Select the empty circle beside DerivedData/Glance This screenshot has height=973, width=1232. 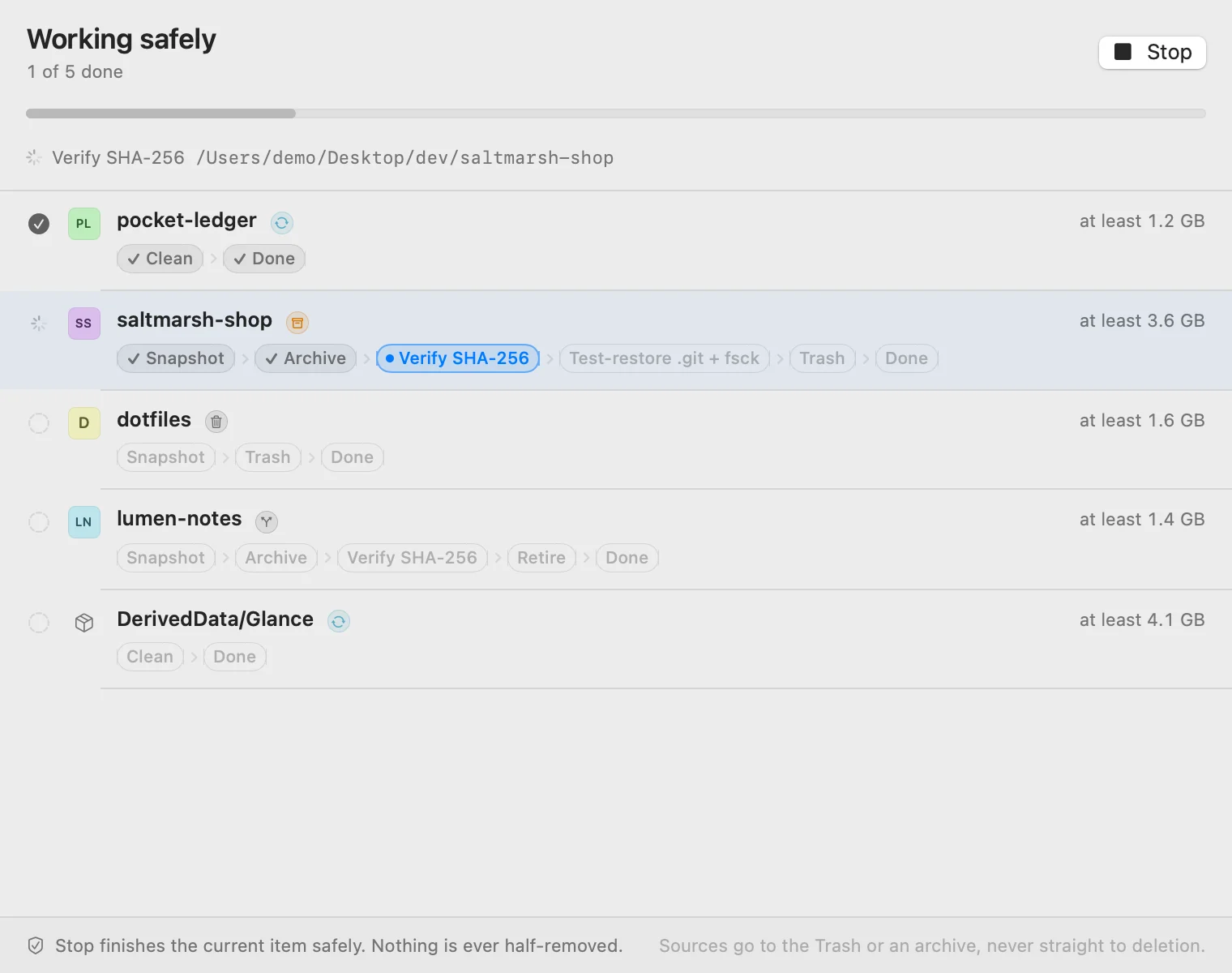coord(39,623)
